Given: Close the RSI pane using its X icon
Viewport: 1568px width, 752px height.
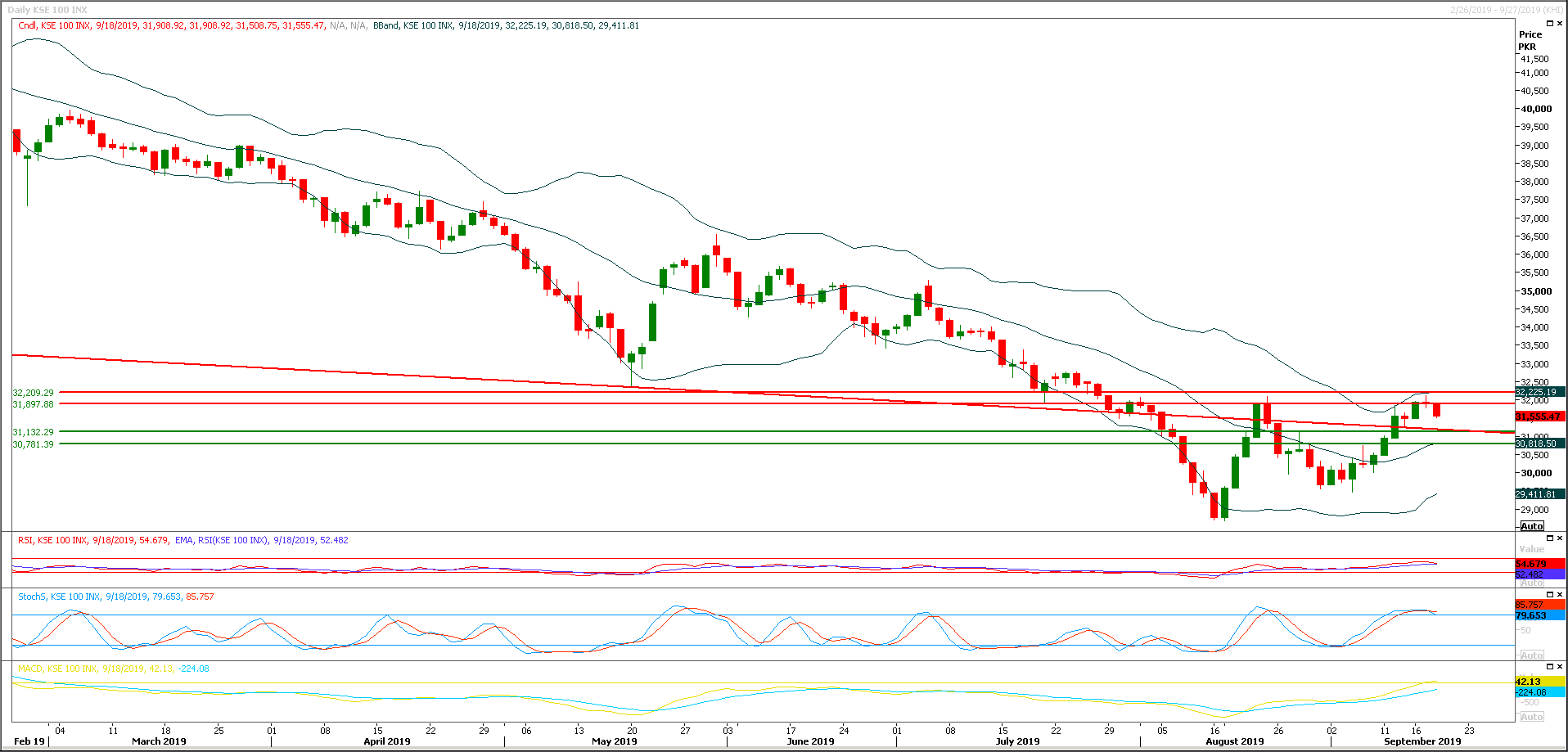Looking at the screenshot, I should tap(1561, 538).
